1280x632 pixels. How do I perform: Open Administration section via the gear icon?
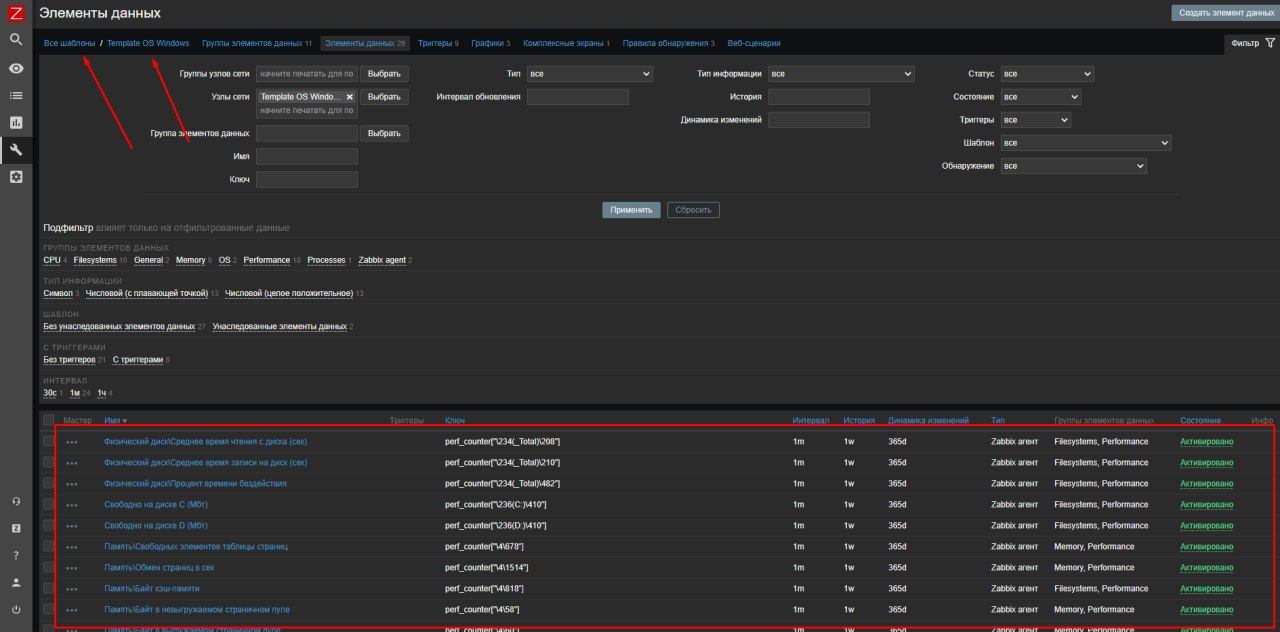click(x=16, y=176)
